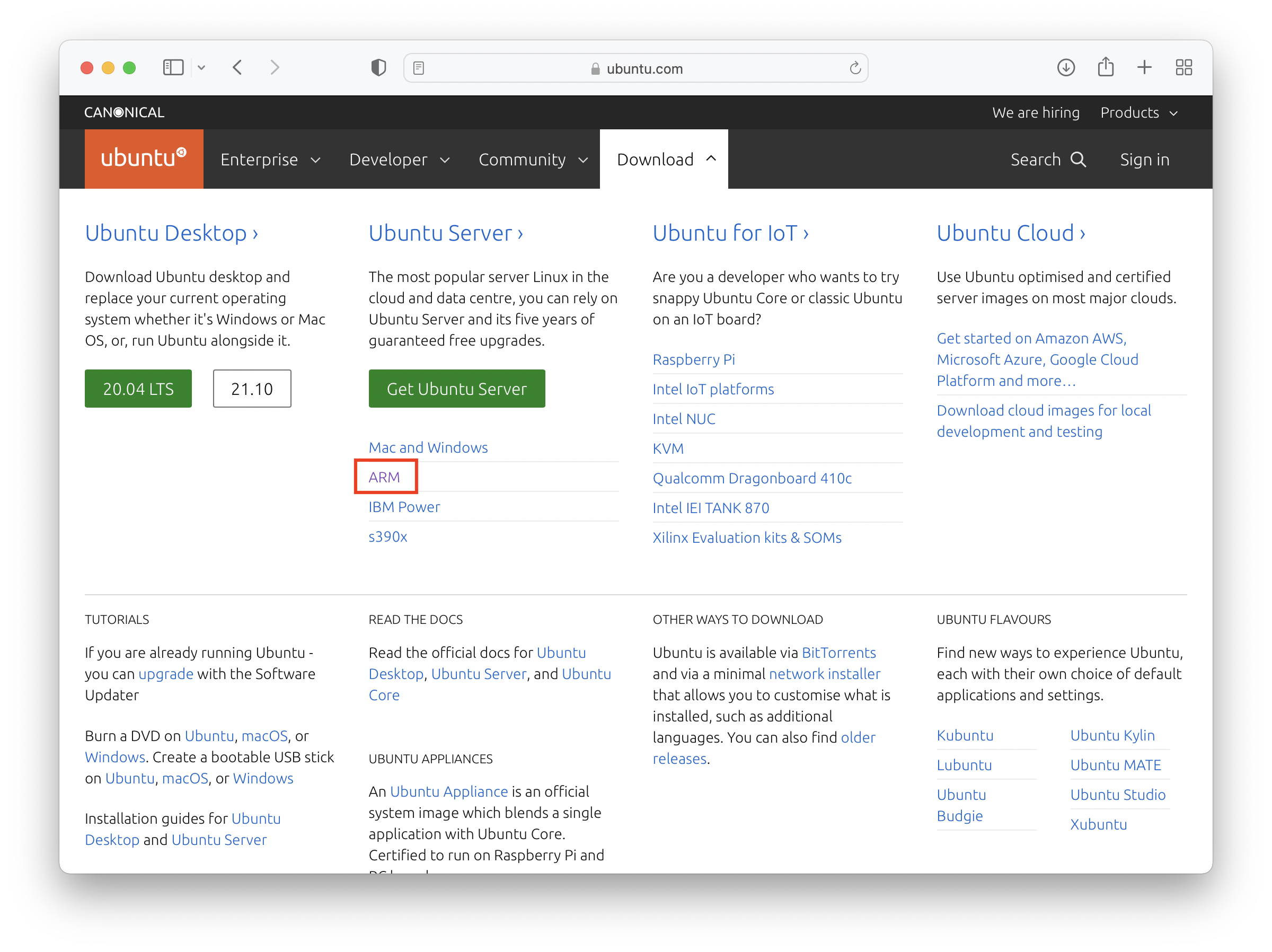This screenshot has height=952, width=1272.
Task: Click the Sign in menu item
Action: click(1144, 160)
